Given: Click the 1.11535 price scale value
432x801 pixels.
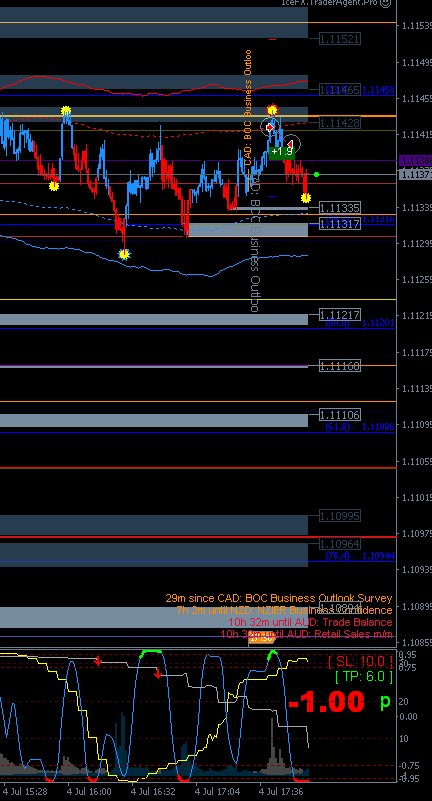Looking at the screenshot, I should click(417, 26).
